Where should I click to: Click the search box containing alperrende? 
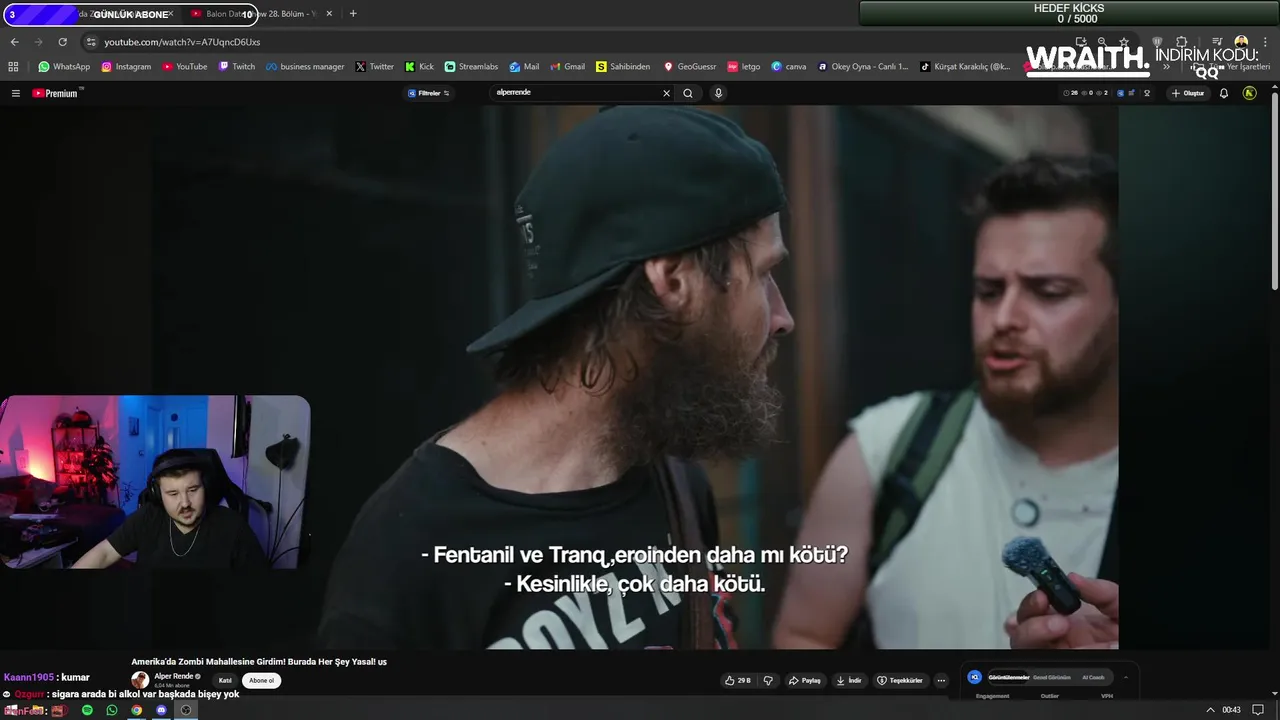pyautogui.click(x=577, y=93)
